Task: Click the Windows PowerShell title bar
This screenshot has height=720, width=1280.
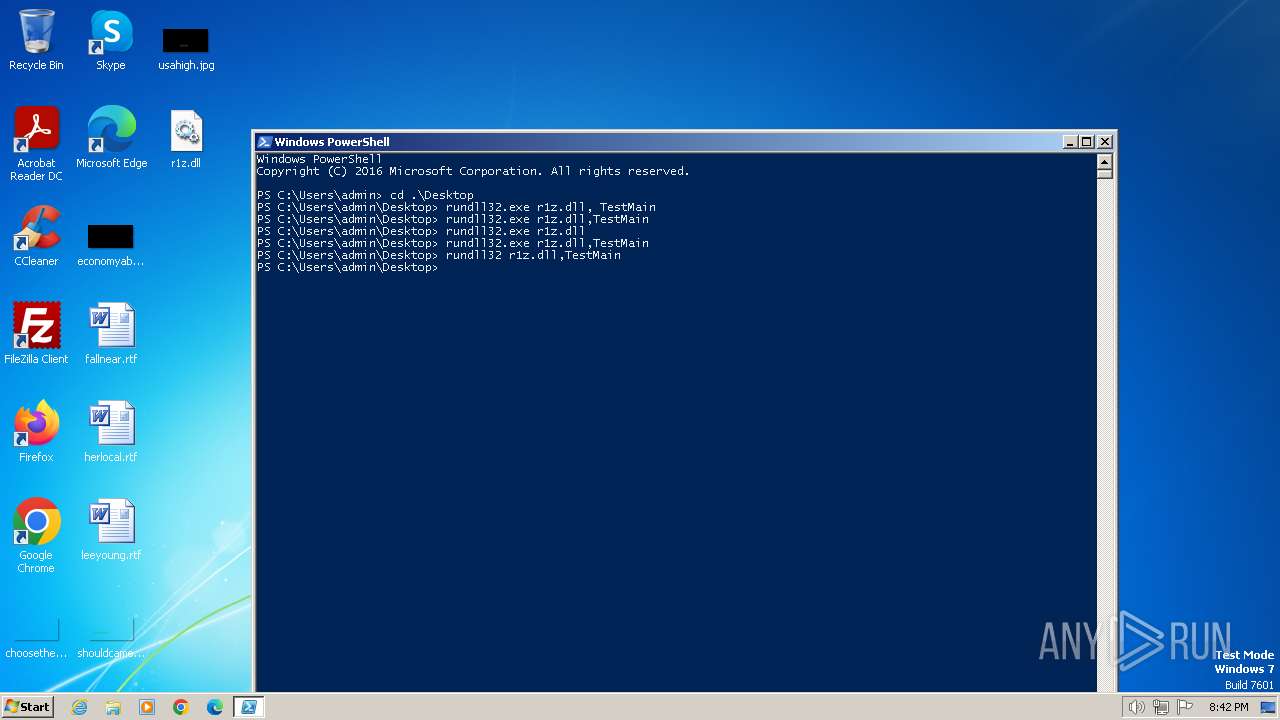Action: click(x=684, y=142)
